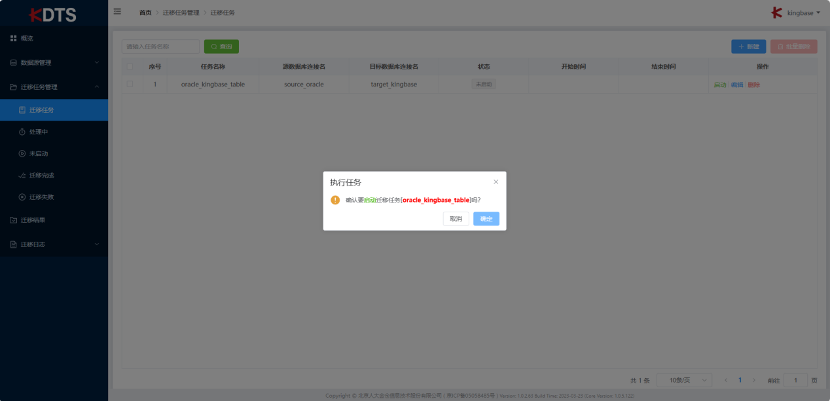The width and height of the screenshot is (830, 402).
Task: Click the 数据源管理 database icon
Action: coord(14,62)
